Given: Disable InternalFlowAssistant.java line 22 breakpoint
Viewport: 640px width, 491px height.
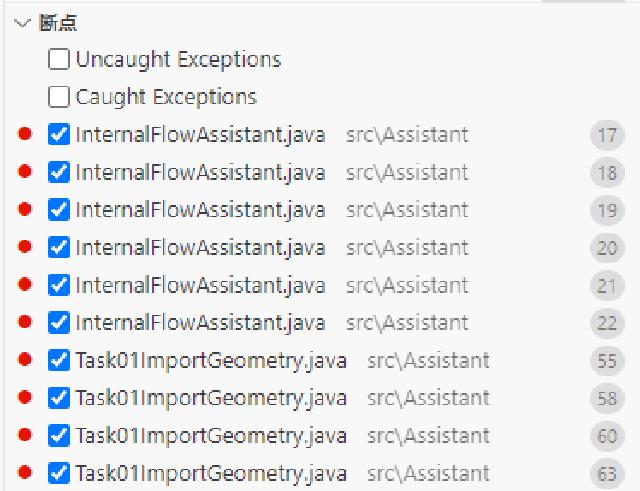Looking at the screenshot, I should pyautogui.click(x=58, y=322).
